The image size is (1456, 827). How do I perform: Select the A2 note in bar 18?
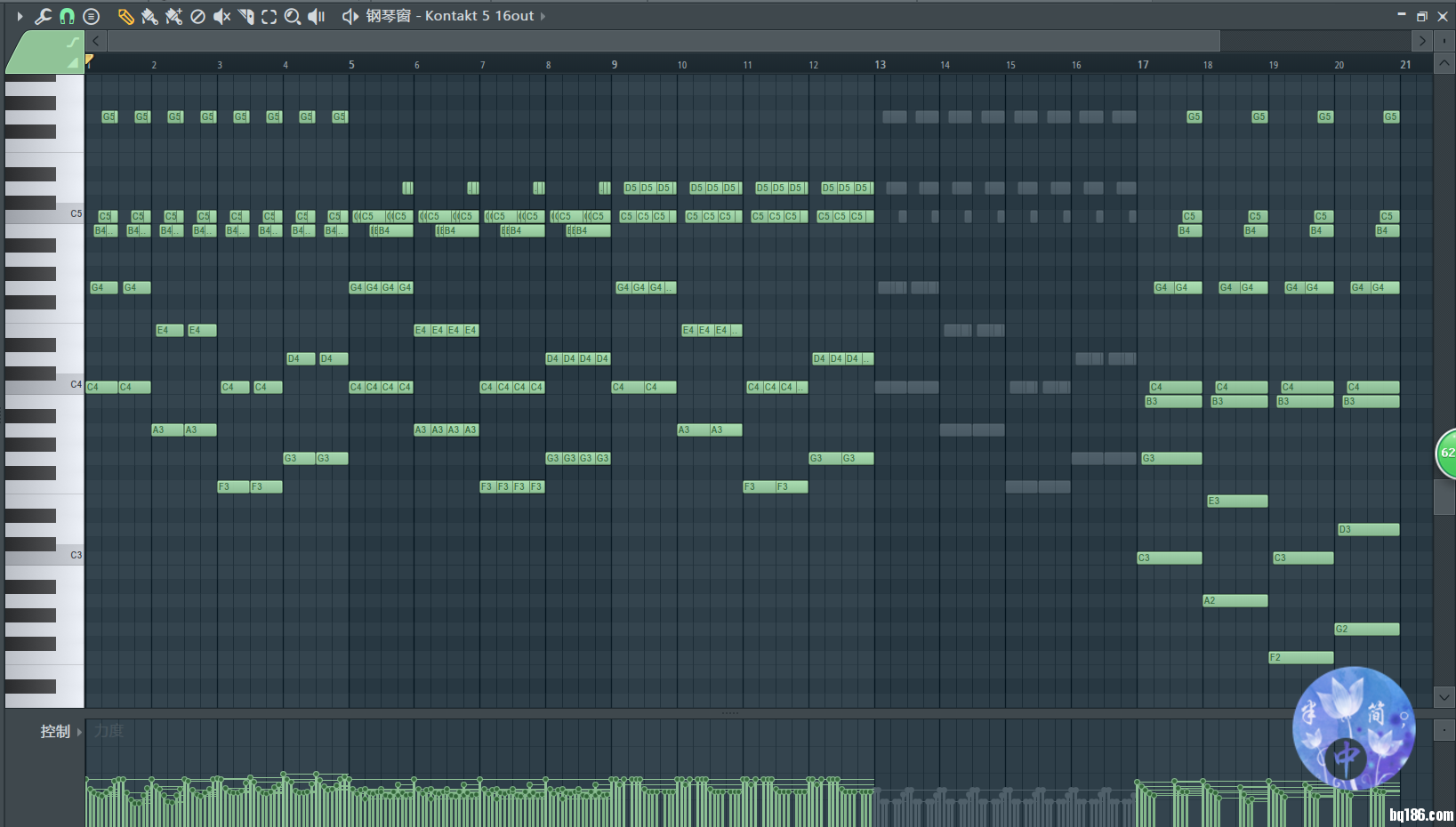1235,600
